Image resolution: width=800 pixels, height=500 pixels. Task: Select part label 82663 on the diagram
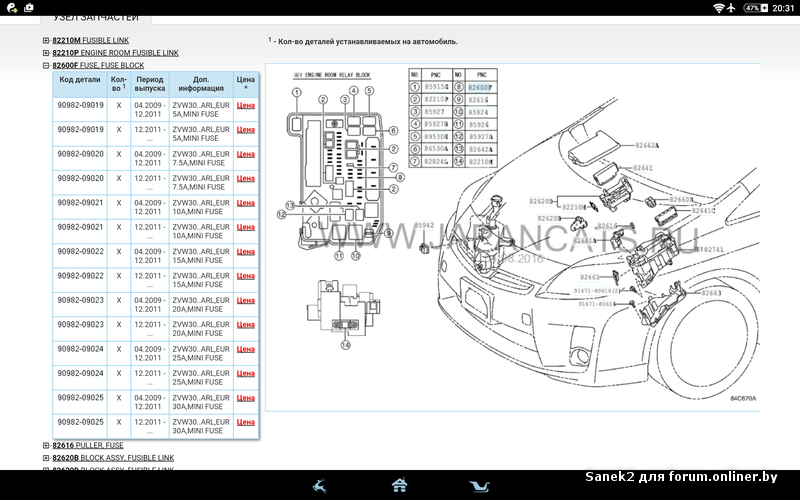711,293
